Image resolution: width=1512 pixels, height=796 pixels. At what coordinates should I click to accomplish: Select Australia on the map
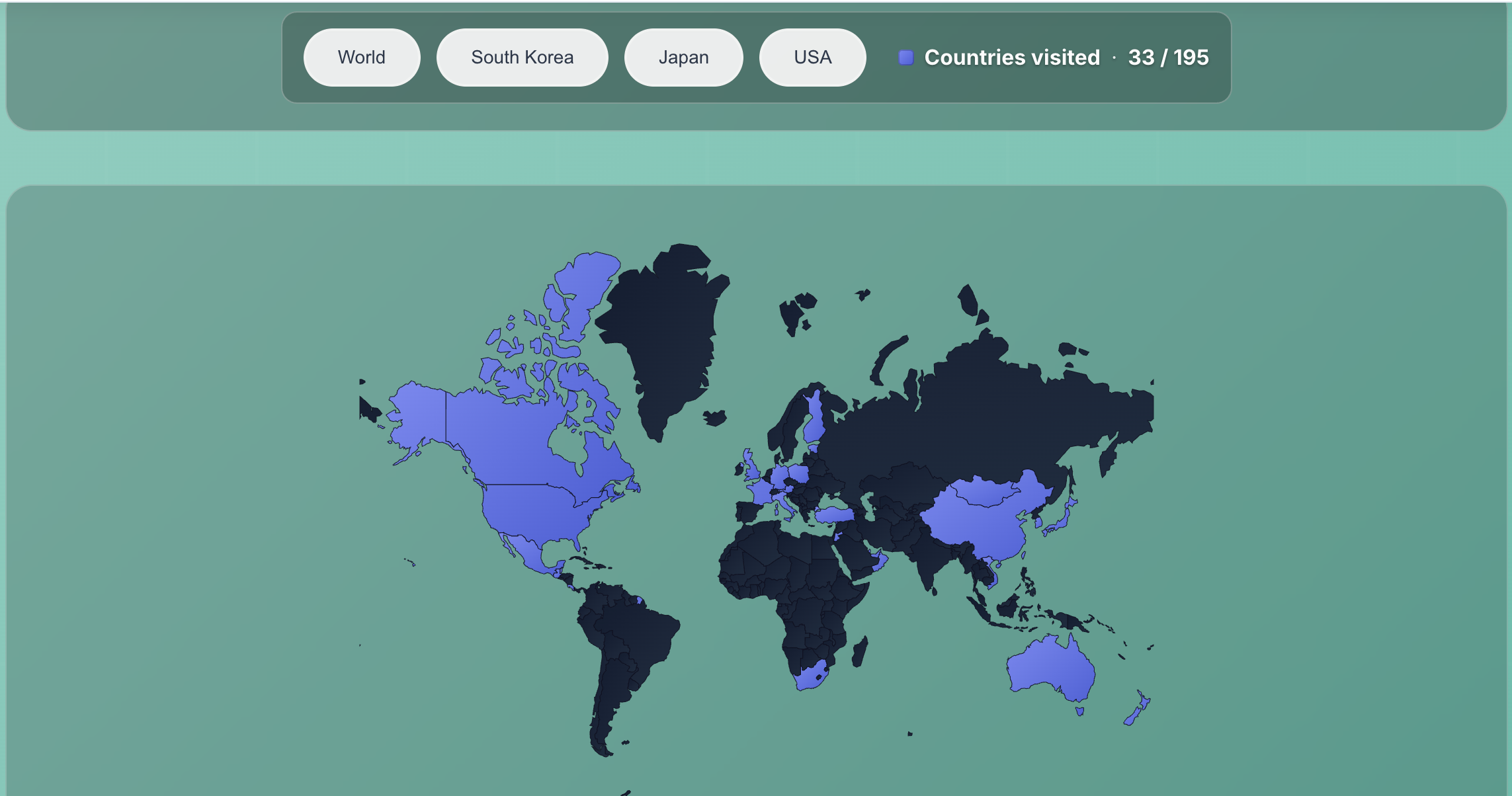1050,668
